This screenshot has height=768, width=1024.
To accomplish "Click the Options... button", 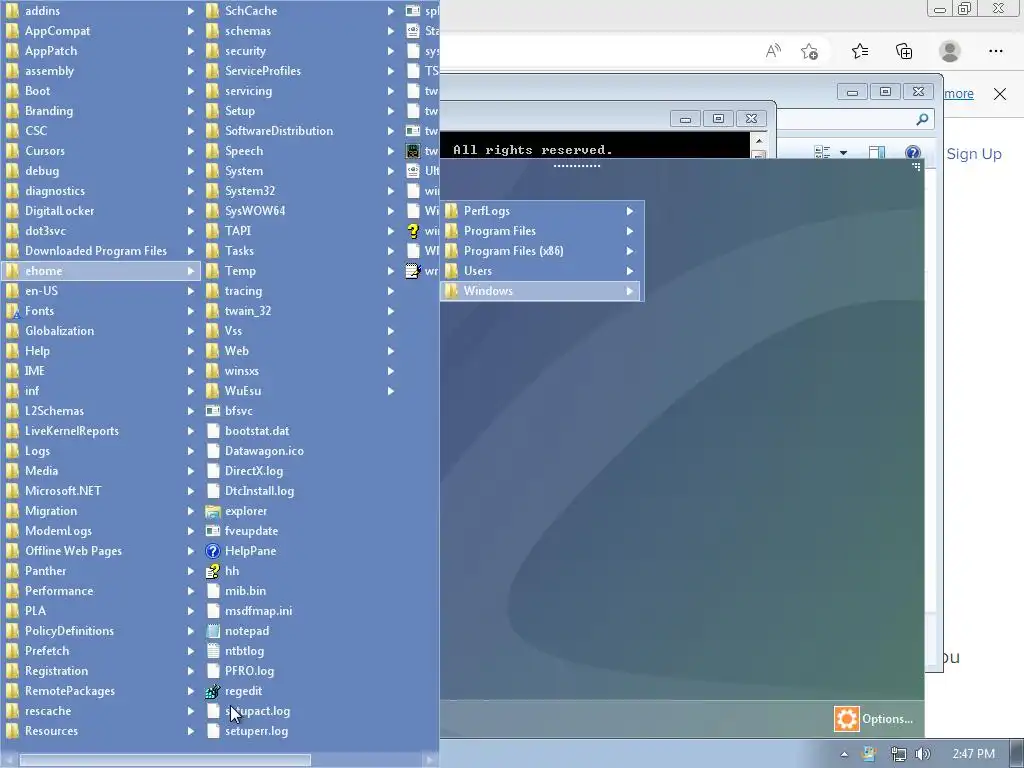I will click(874, 719).
